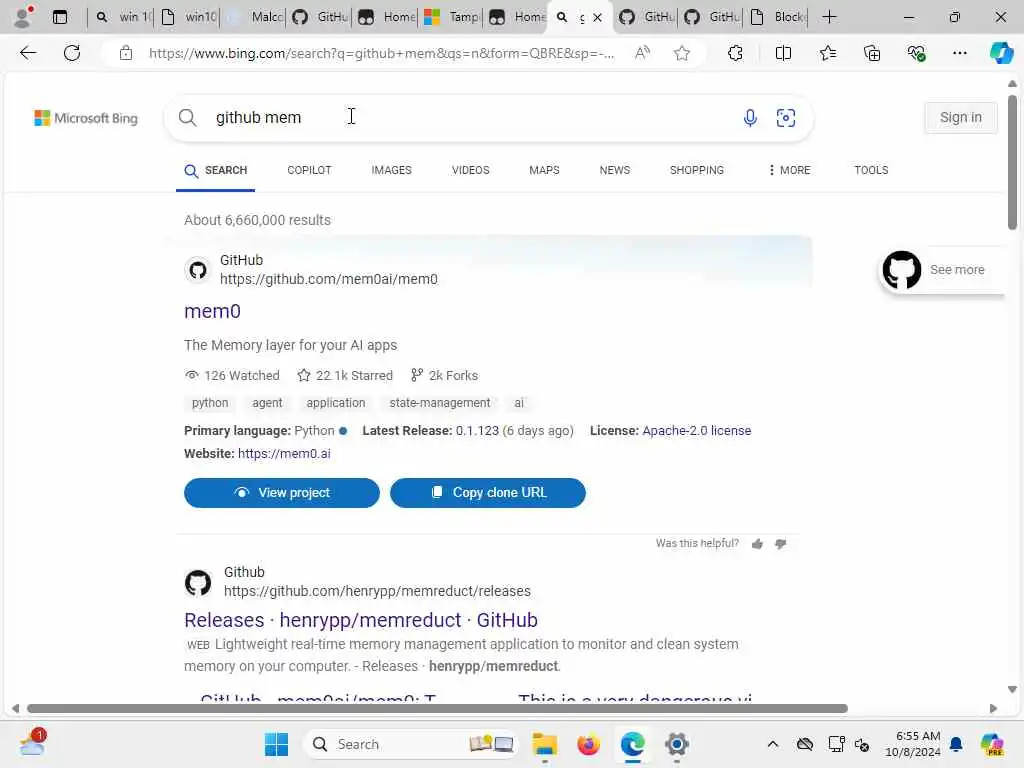Image resolution: width=1024 pixels, height=768 pixels.
Task: Open the profile icon in Edge
Action: [23, 17]
